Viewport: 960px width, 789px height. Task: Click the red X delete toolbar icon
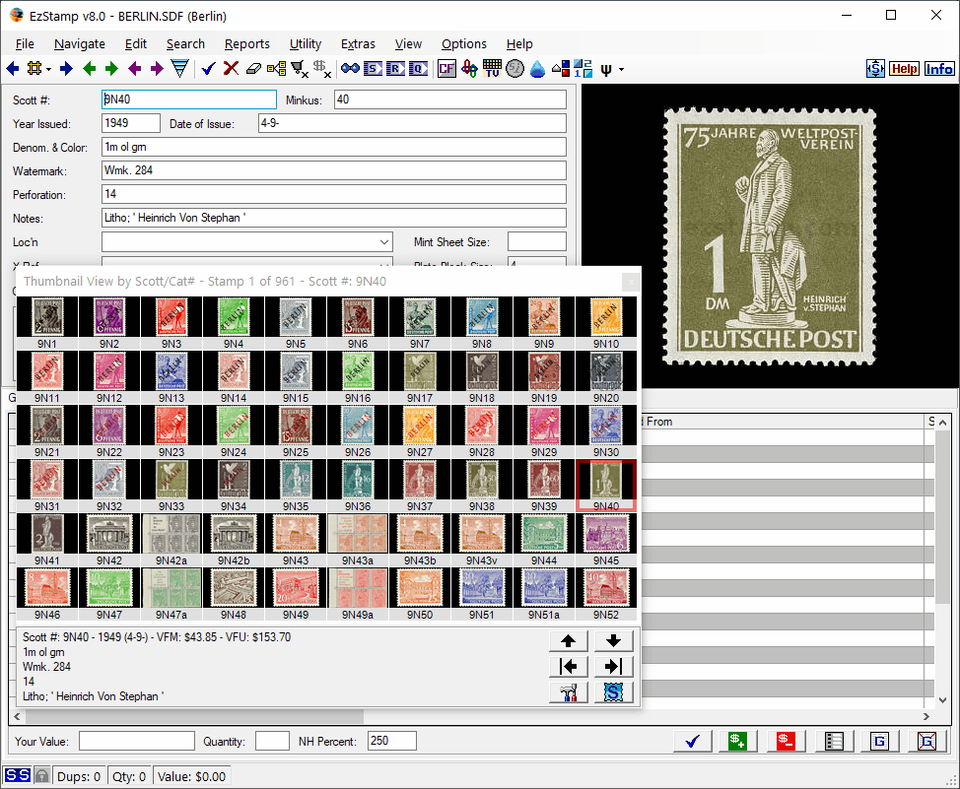pyautogui.click(x=230, y=68)
